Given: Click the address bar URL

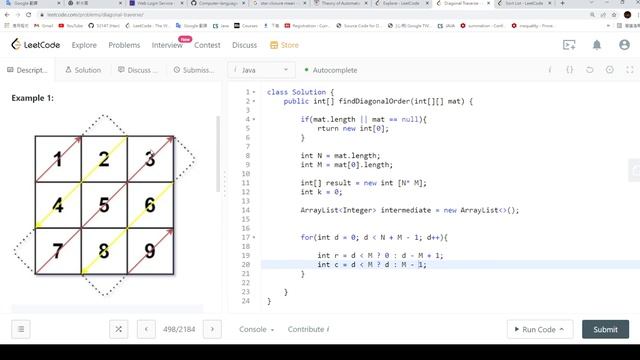Looking at the screenshot, I should click(95, 15).
